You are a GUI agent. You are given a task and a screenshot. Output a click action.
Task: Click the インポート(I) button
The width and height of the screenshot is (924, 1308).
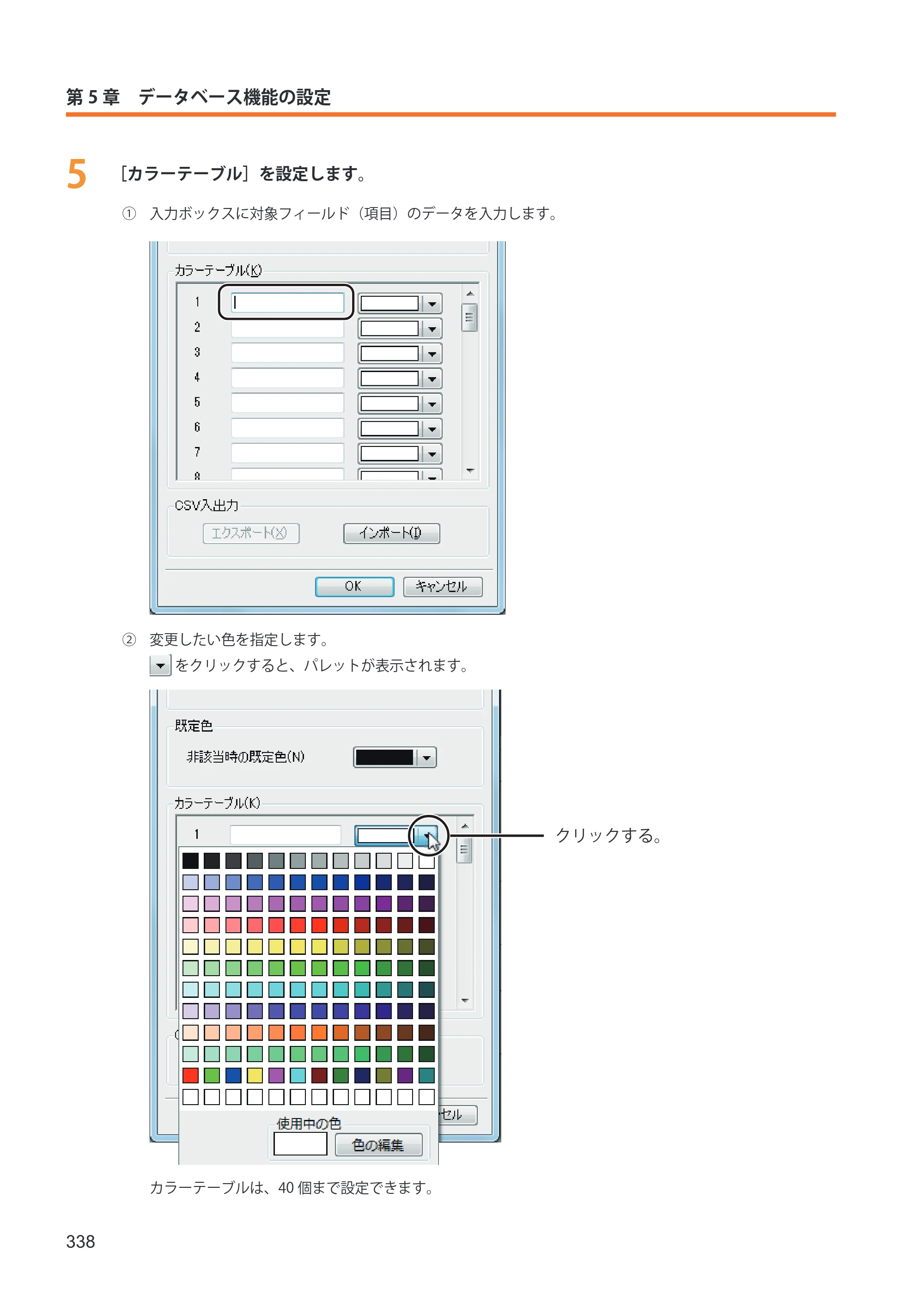392,533
